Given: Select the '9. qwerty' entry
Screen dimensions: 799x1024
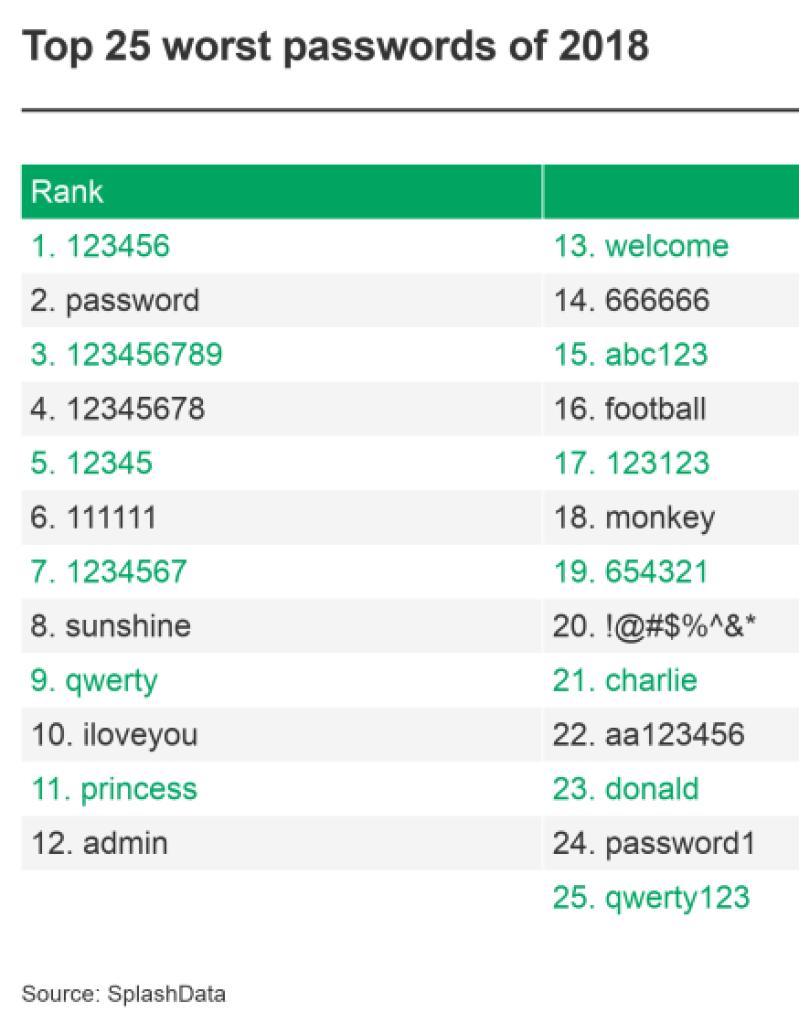Looking at the screenshot, I should pos(94,681).
